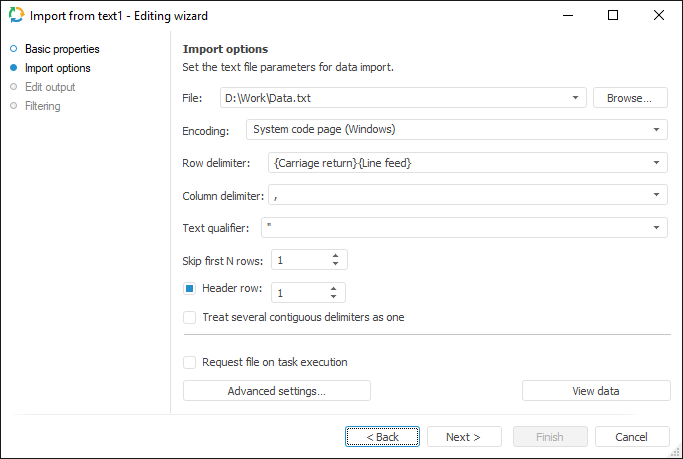The width and height of the screenshot is (683, 459).
Task: Enable Treat several contiguous delimiters as one
Action: point(189,317)
